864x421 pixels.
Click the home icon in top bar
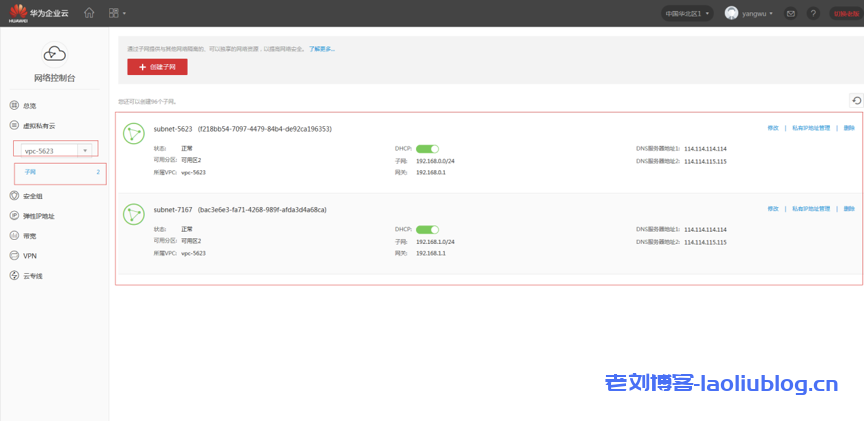pos(89,13)
